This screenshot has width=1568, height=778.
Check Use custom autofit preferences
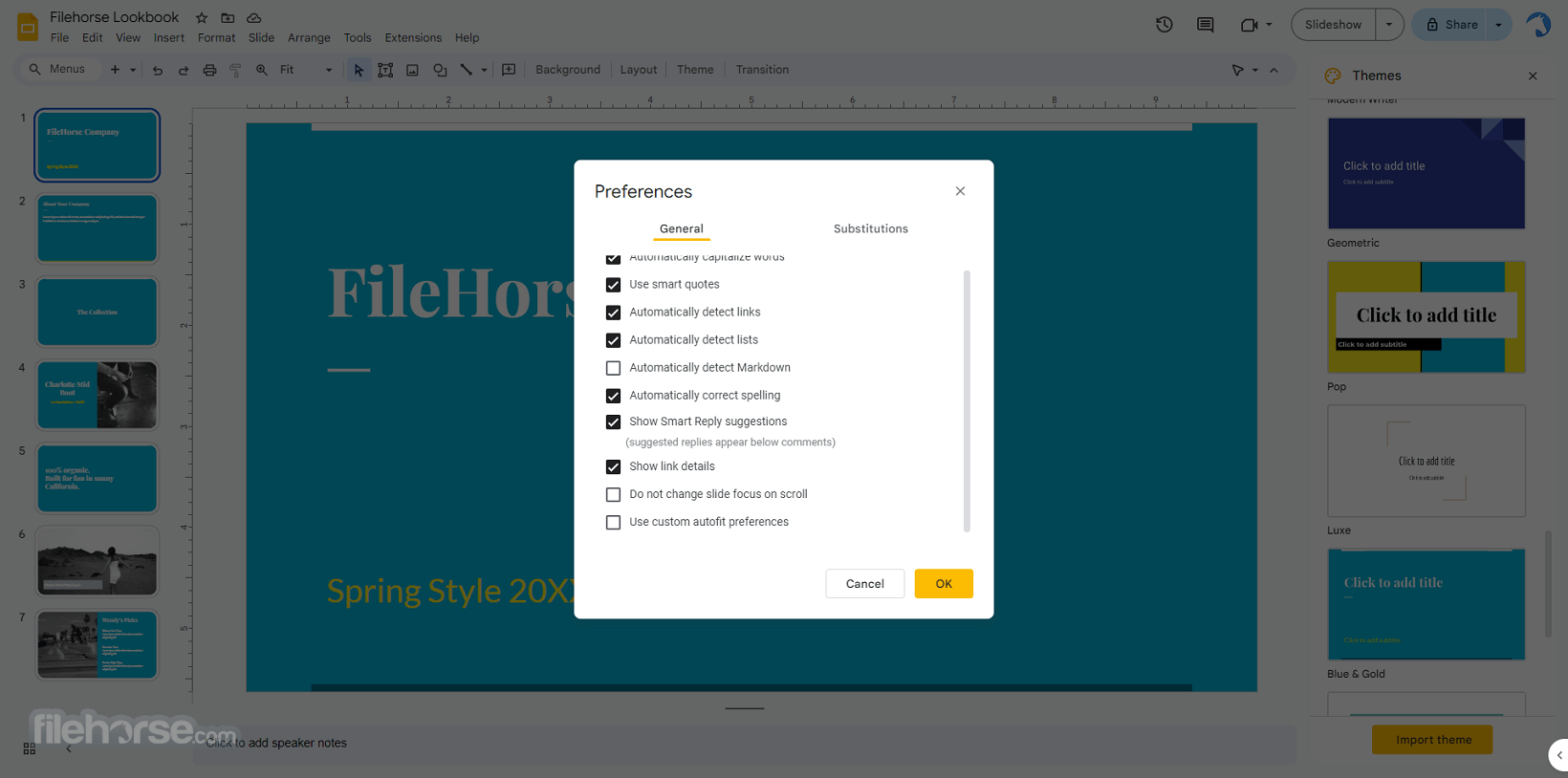tap(613, 522)
